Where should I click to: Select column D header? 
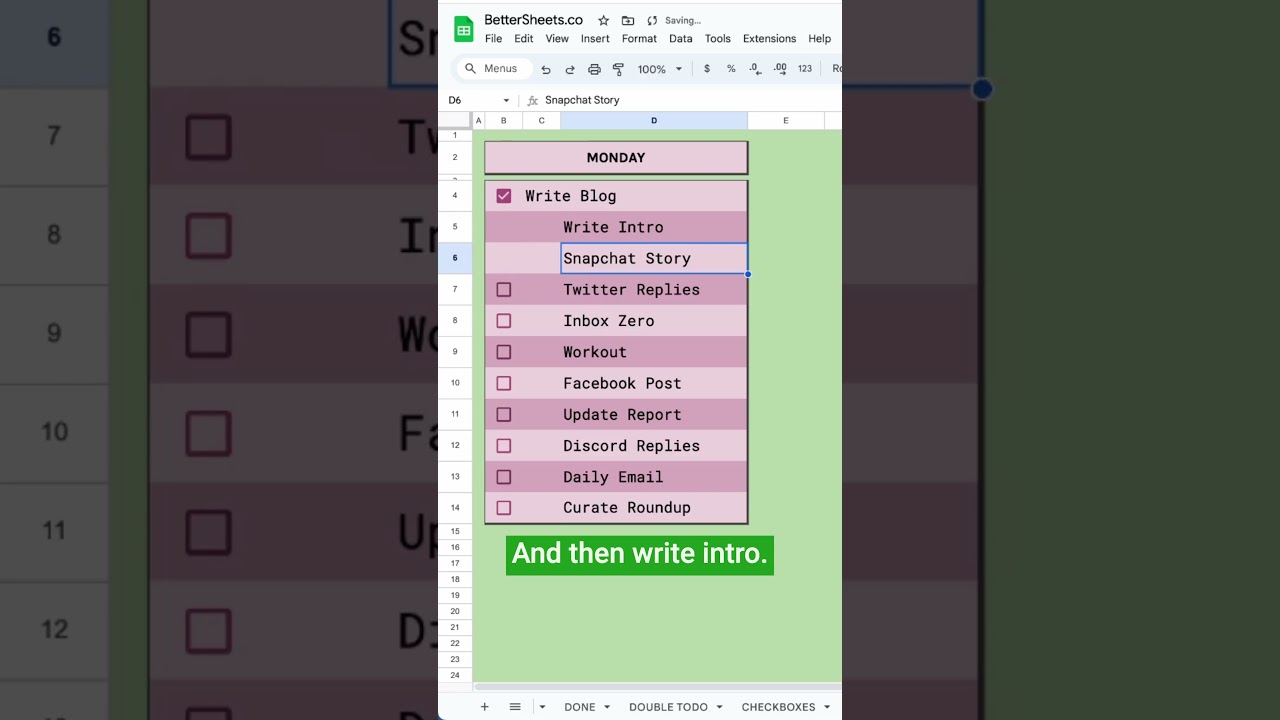(x=654, y=121)
